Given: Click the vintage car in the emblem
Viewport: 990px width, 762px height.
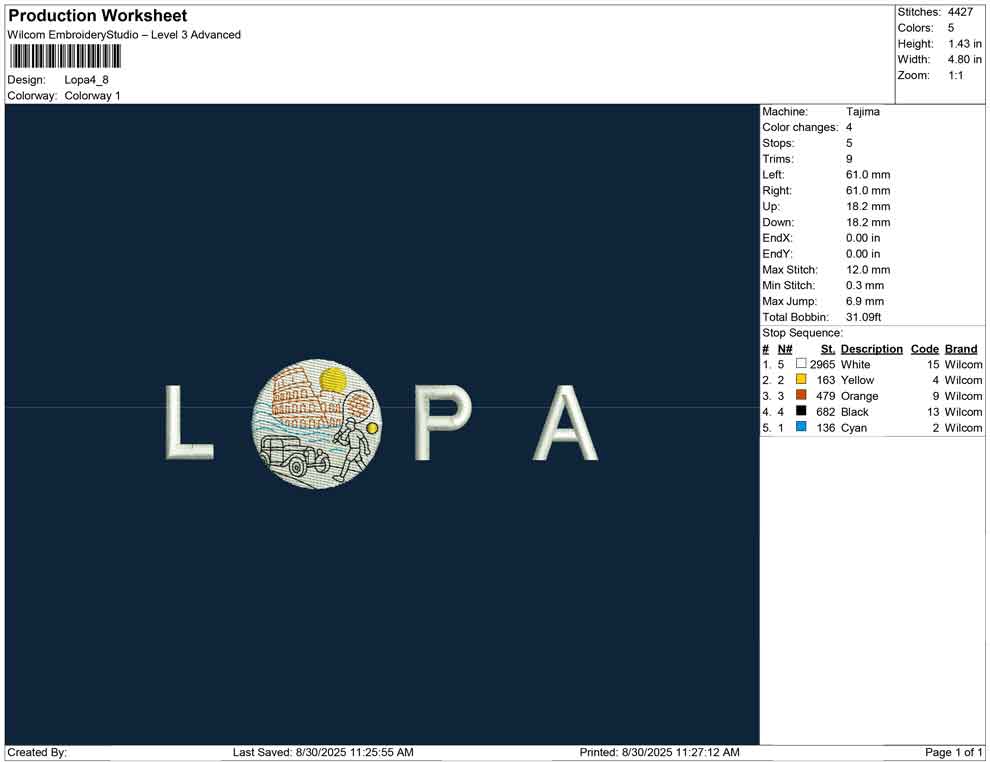Looking at the screenshot, I should coord(294,456).
